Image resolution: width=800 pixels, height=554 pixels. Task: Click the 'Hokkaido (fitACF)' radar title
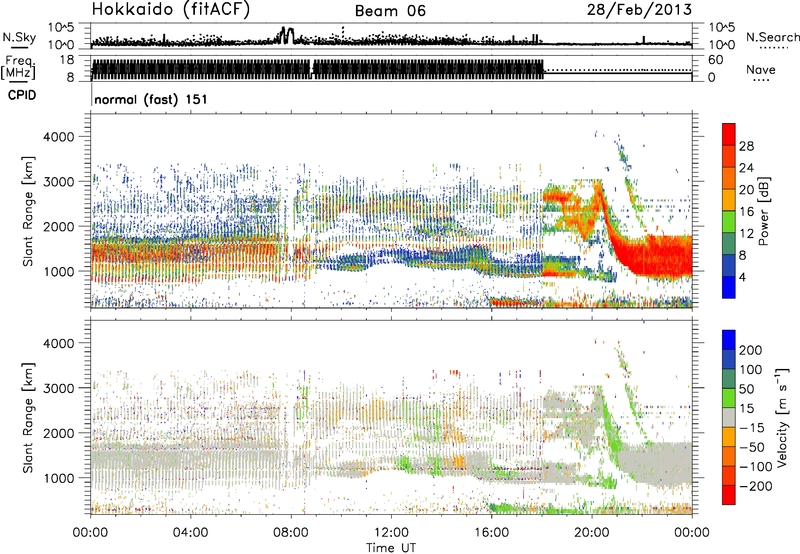(x=171, y=9)
